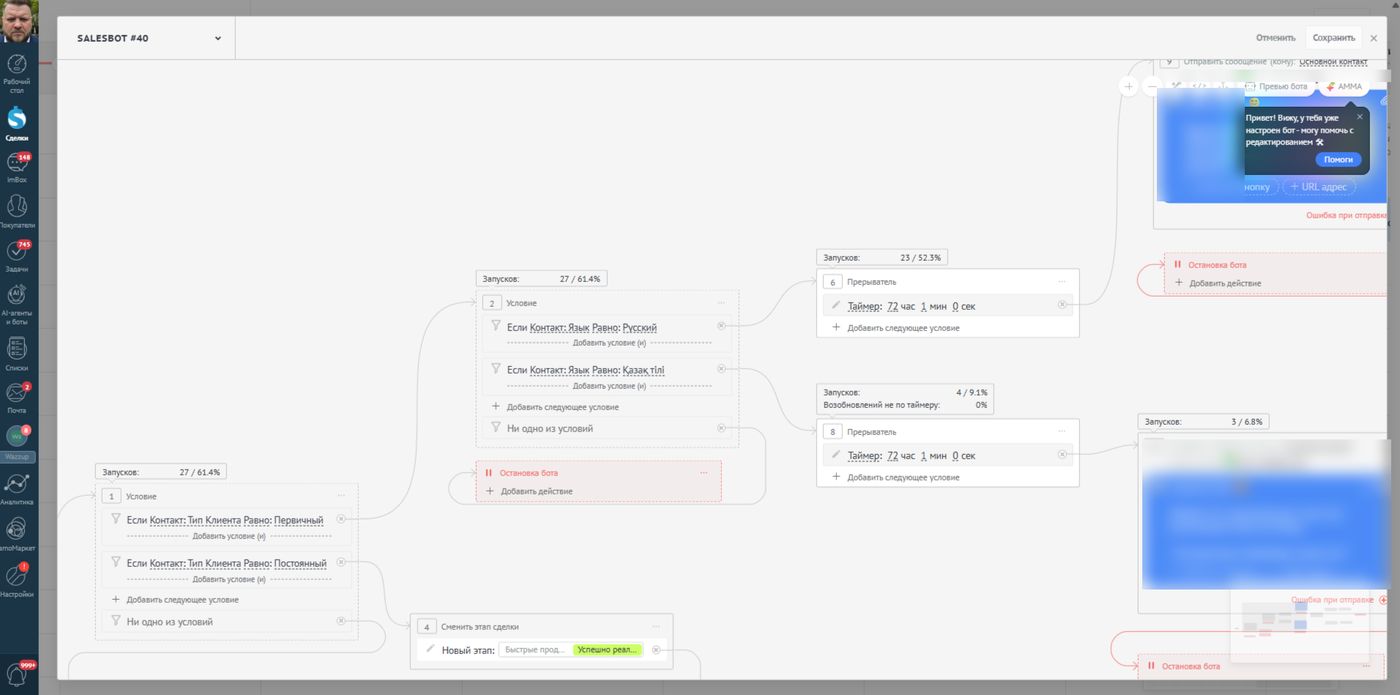The image size is (1400, 695).
Task: Click Отменить to cancel changes
Action: pos(1276,38)
